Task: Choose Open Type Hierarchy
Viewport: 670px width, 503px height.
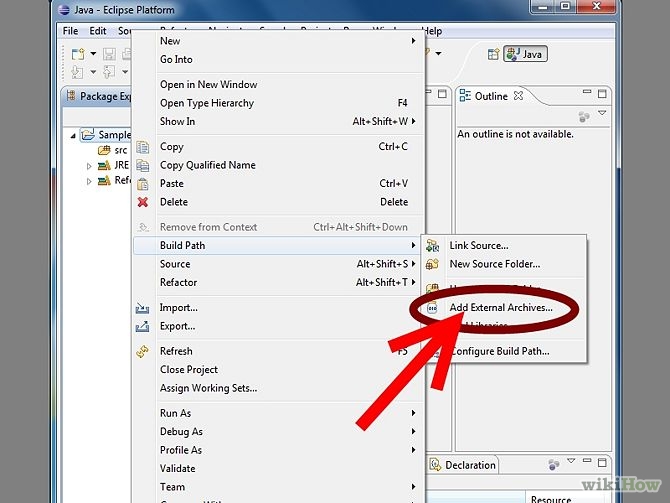Action: [x=279, y=103]
